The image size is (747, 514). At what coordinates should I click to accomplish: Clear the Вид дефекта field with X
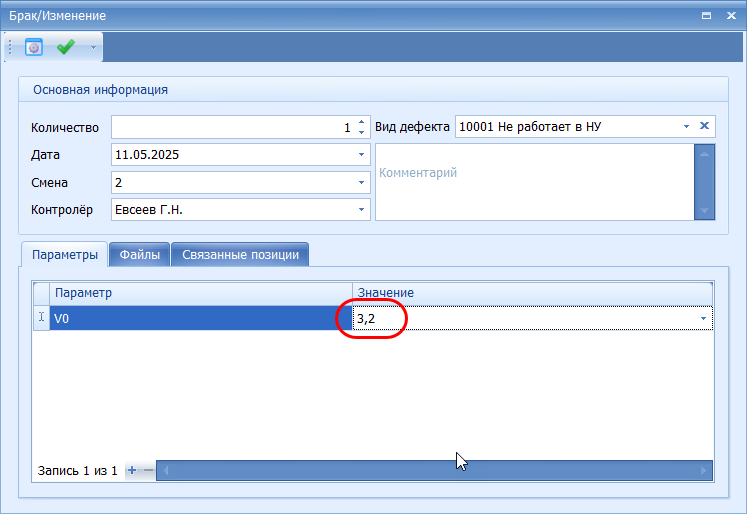pos(704,126)
